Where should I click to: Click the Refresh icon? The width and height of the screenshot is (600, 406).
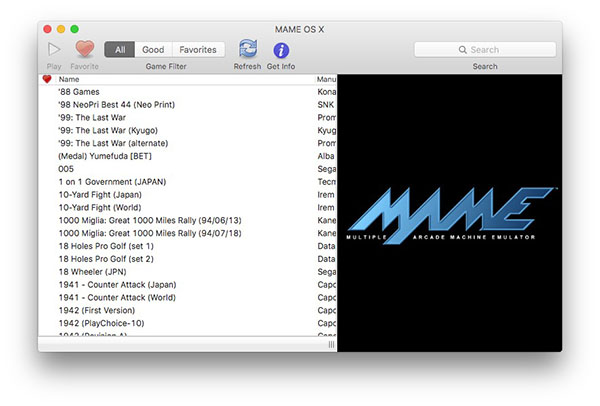pos(247,49)
